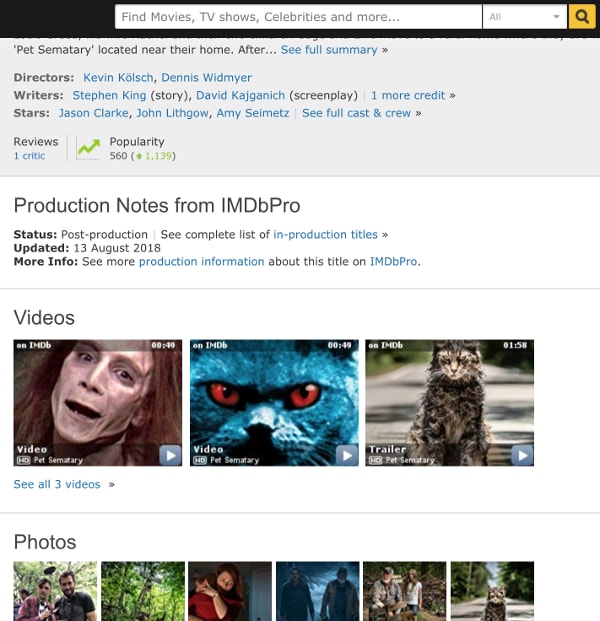Click the green popularity trend icon

click(x=88, y=148)
